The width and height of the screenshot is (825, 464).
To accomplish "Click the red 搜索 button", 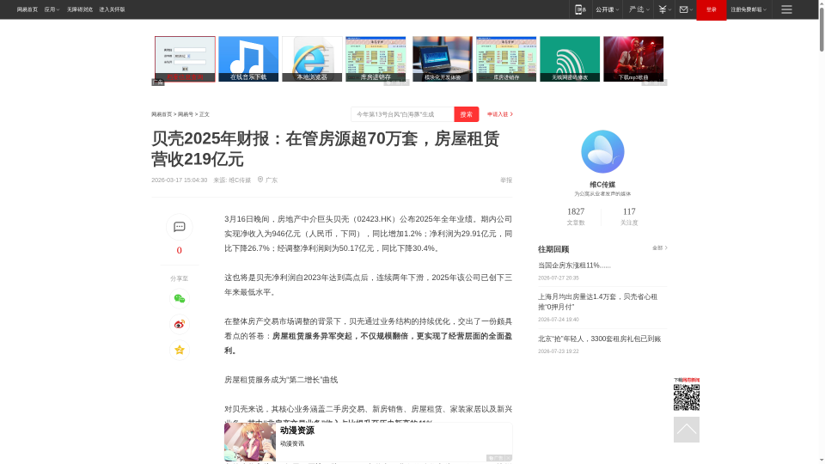I will (x=466, y=114).
